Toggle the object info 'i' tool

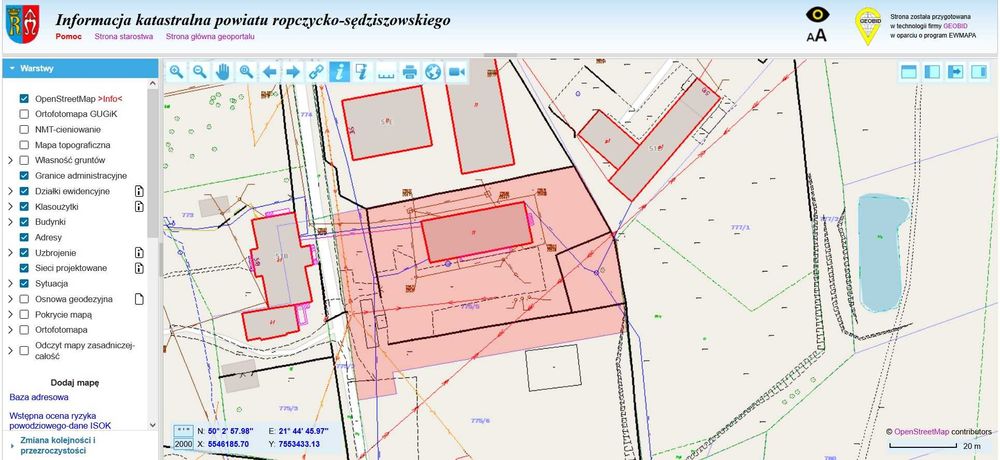click(x=339, y=72)
